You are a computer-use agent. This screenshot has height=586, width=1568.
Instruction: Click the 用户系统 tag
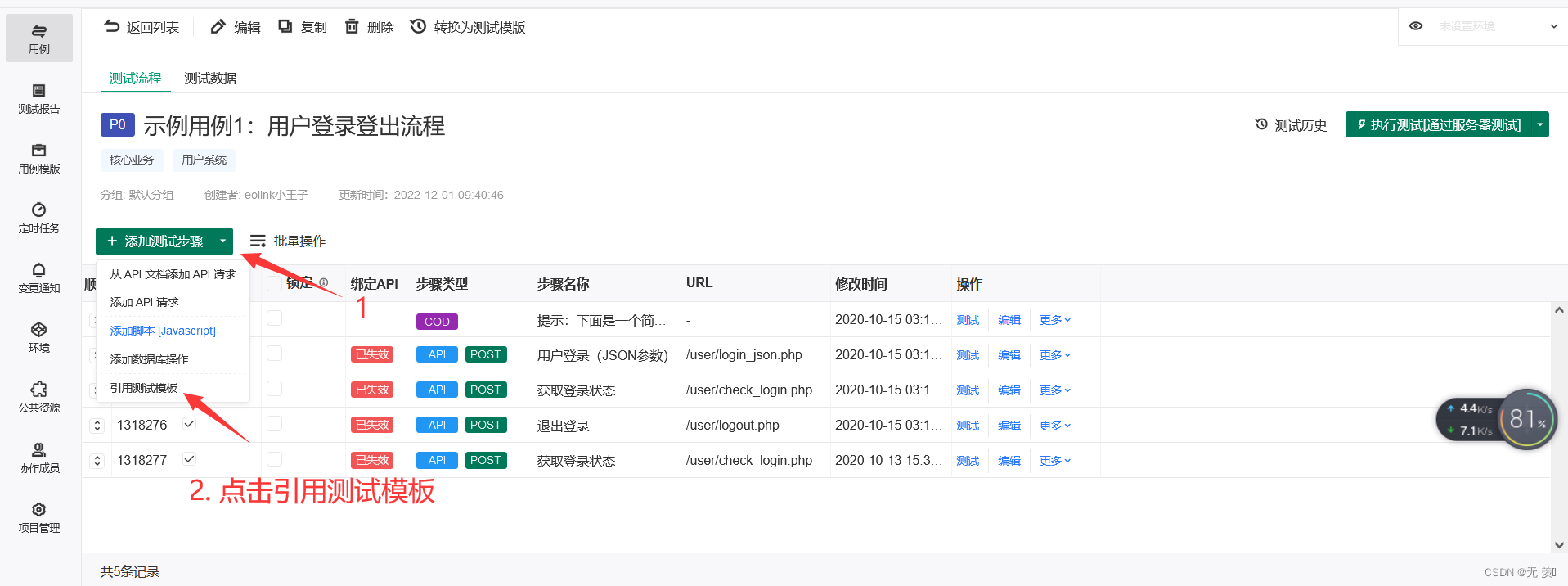[204, 160]
